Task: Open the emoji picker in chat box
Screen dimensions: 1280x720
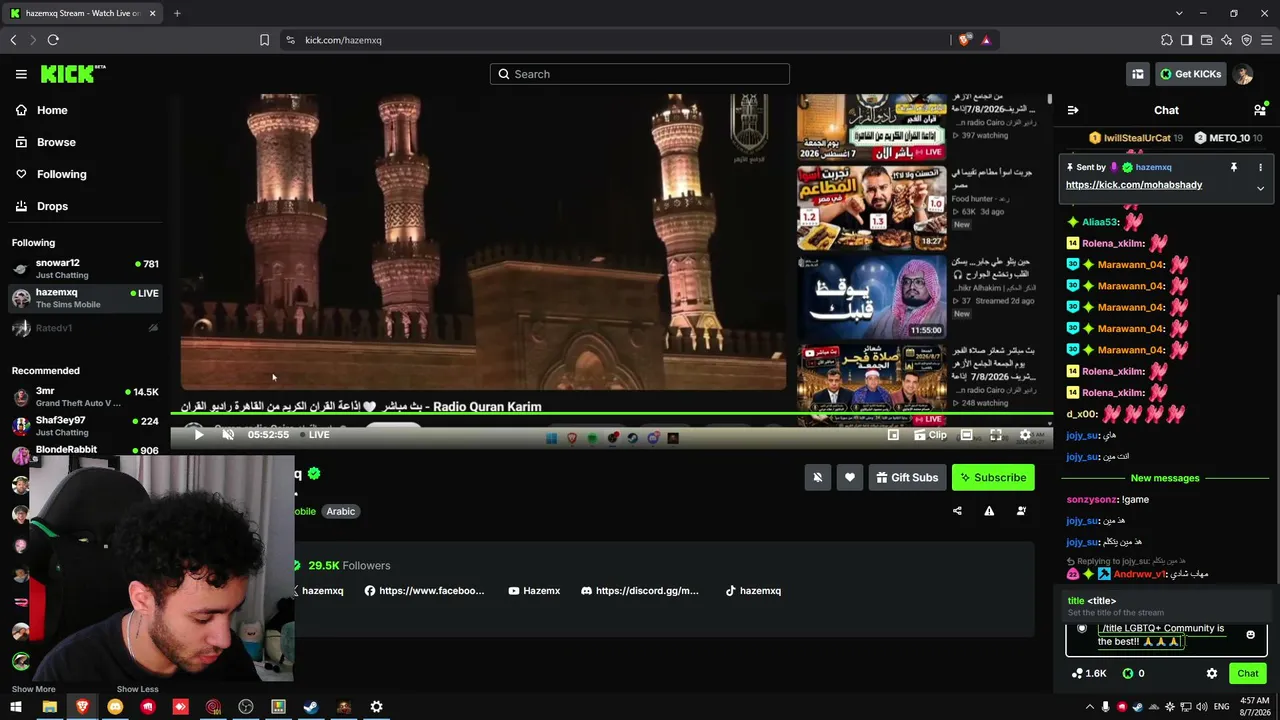Action: tap(1250, 635)
